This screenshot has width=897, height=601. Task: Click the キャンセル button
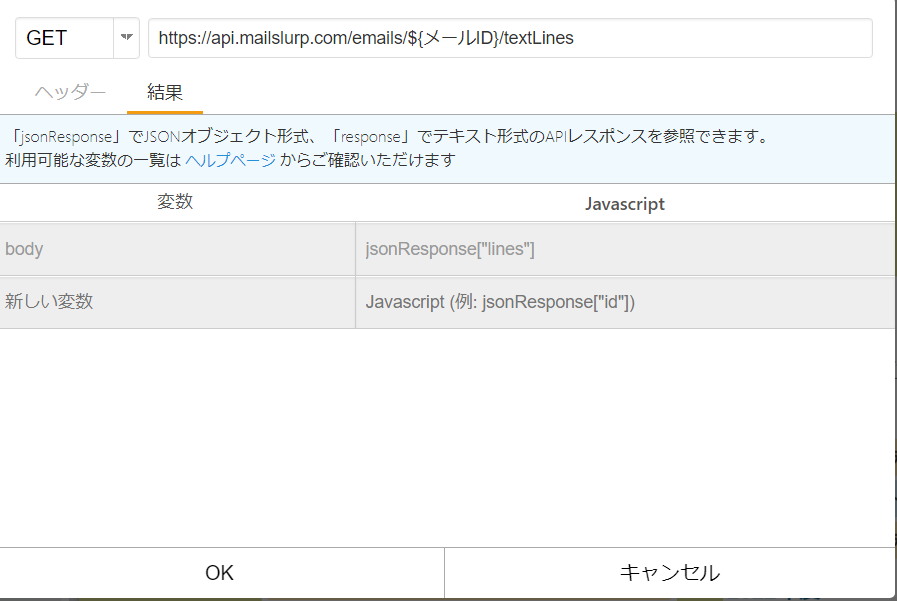(670, 572)
